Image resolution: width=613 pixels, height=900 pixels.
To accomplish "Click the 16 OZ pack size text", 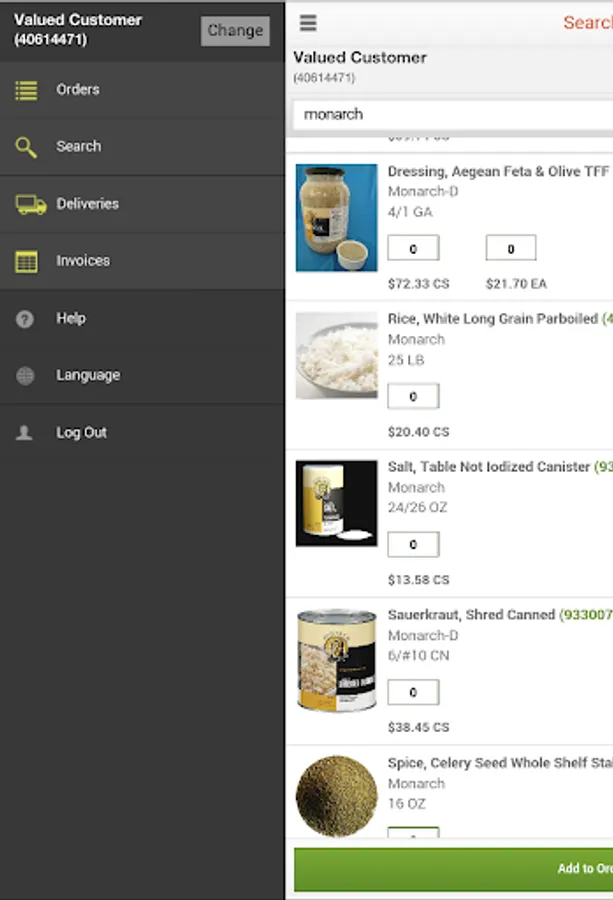I will [406, 804].
